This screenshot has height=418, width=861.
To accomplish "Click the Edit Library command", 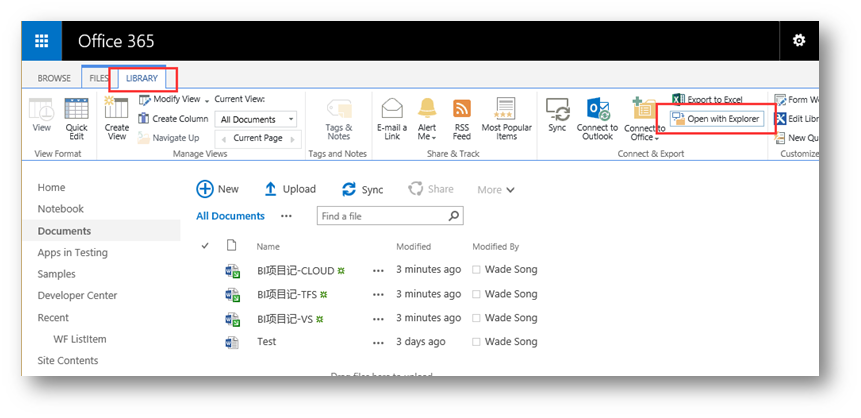I will 796,119.
